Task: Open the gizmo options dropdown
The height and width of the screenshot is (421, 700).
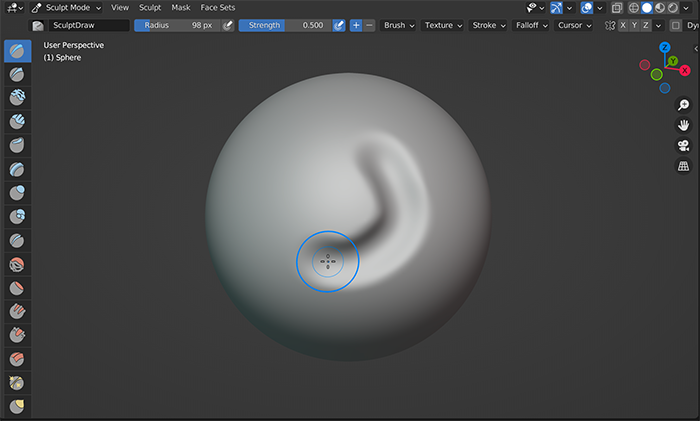Action: click(x=569, y=8)
